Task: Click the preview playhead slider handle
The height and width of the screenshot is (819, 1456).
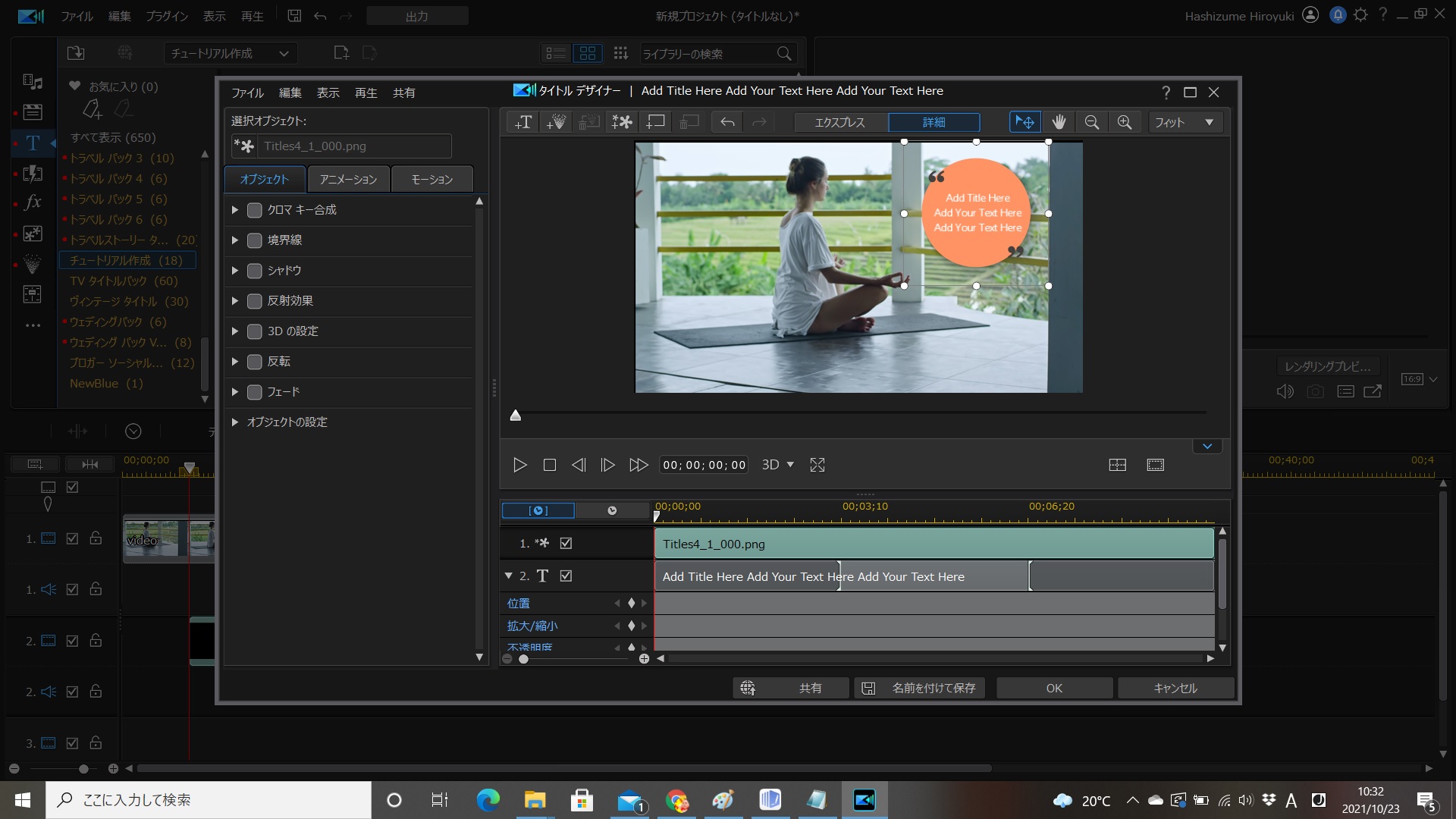Action: tap(516, 415)
